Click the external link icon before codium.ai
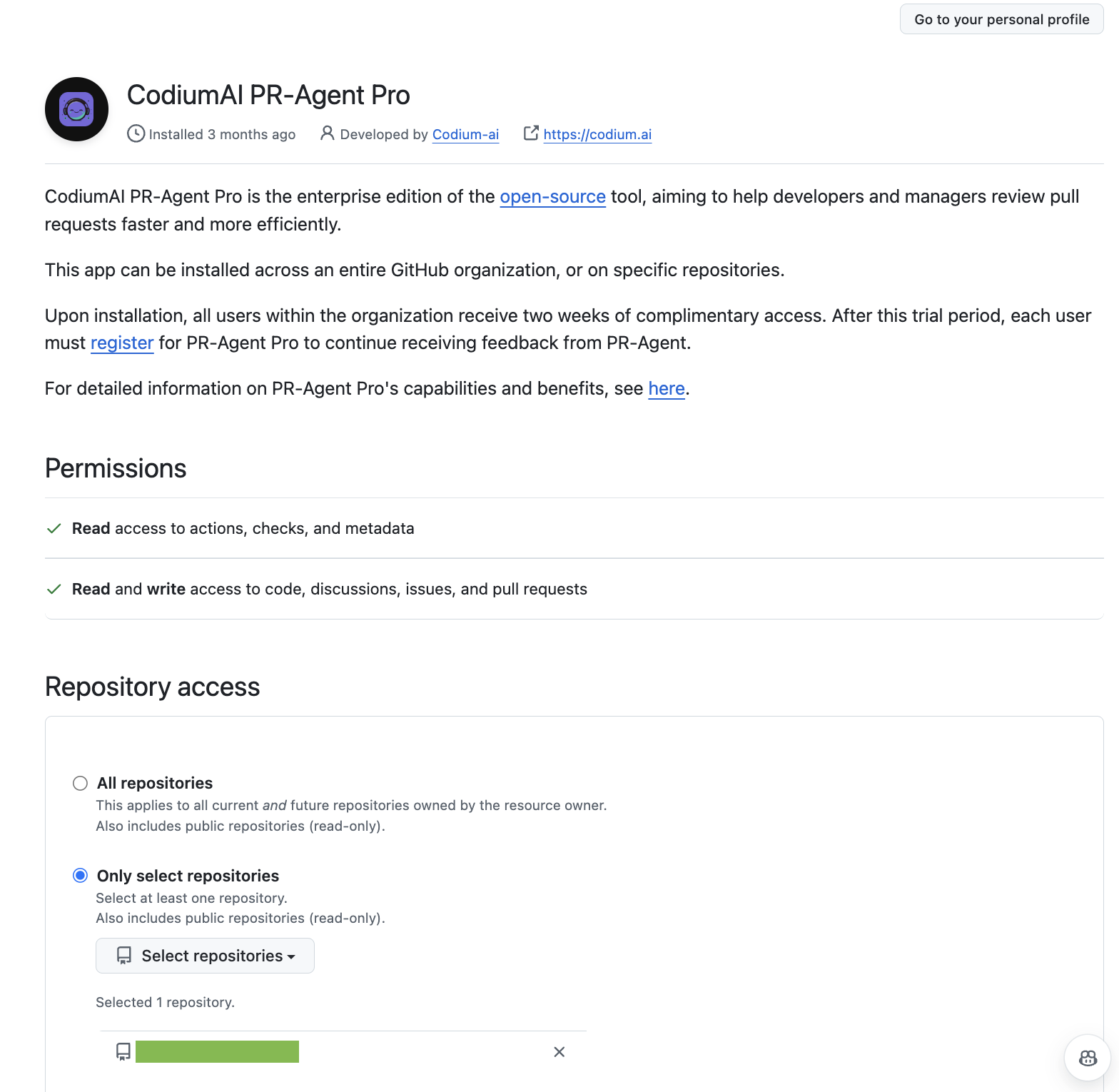This screenshot has width=1119, height=1092. 531,133
